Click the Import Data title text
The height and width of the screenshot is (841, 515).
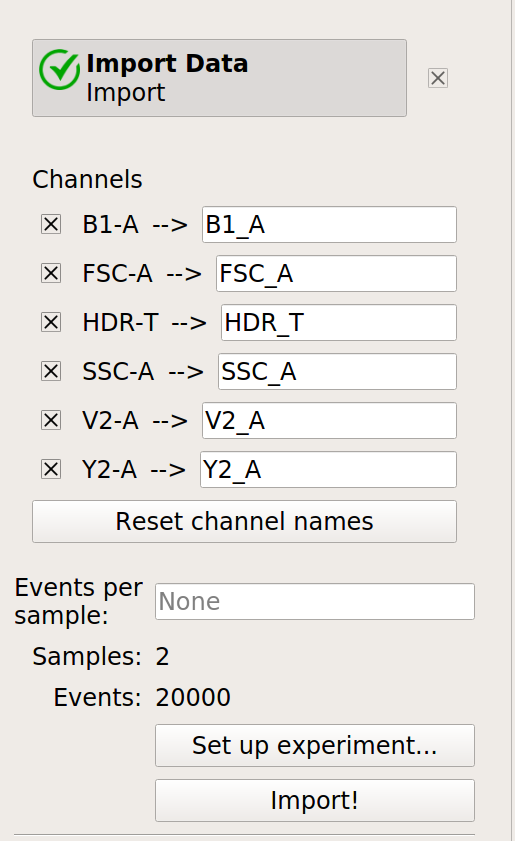point(167,63)
